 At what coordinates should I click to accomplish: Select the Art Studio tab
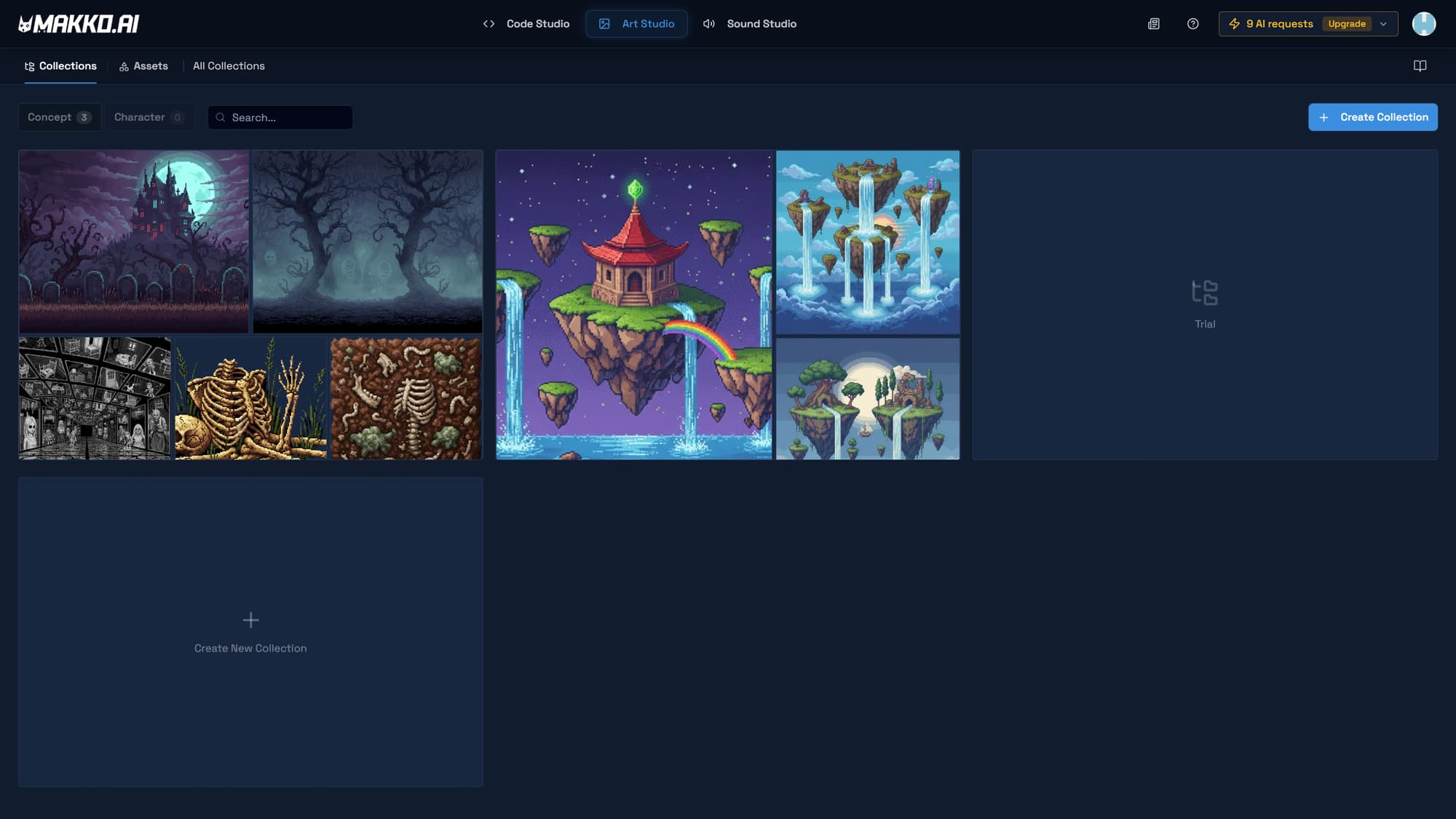(636, 24)
